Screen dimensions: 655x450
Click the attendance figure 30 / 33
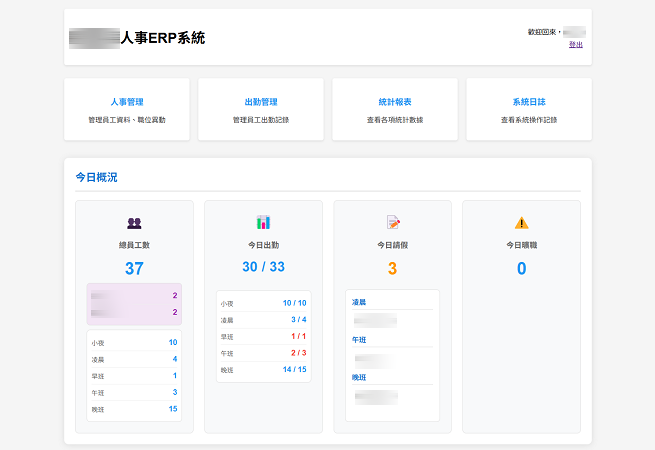263,267
